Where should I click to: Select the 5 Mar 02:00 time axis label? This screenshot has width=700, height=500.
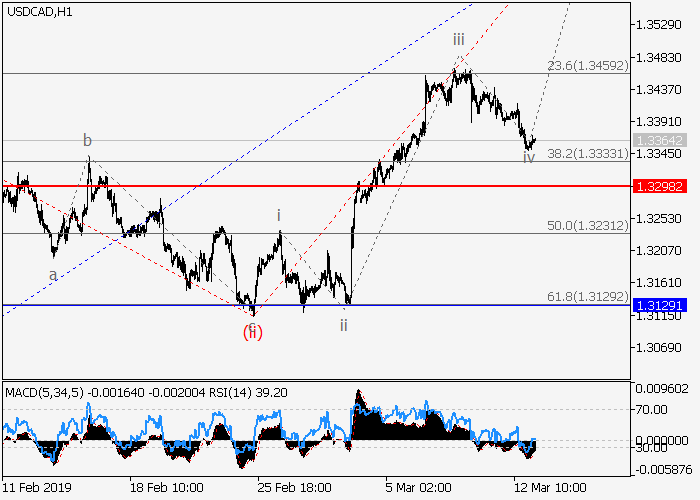(x=420, y=489)
